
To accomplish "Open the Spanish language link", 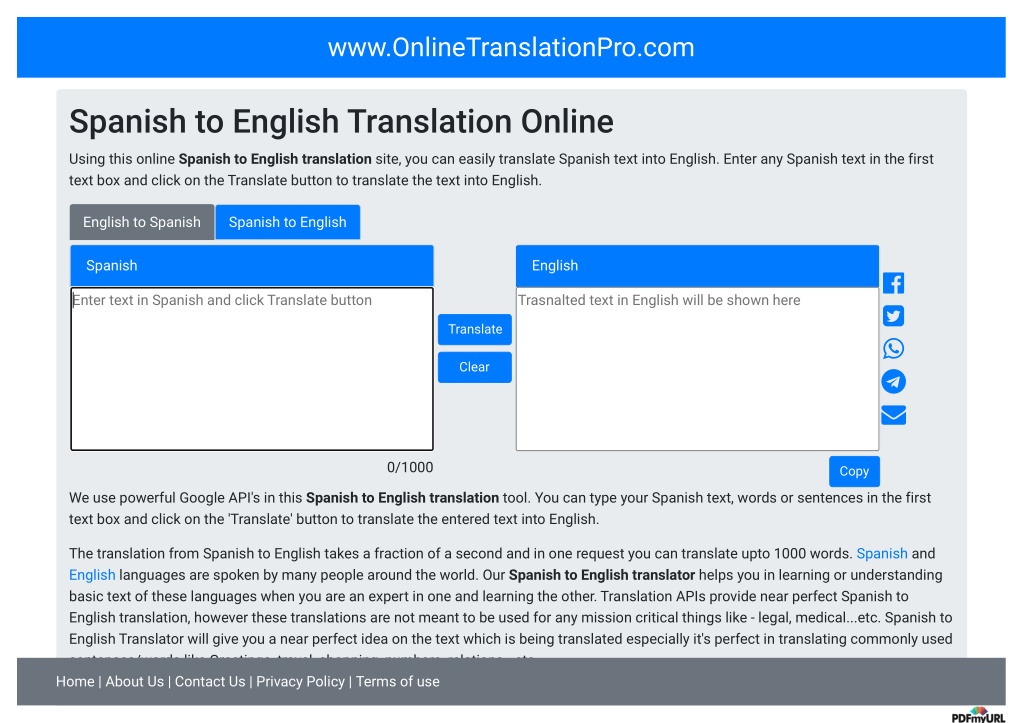I will click(882, 553).
